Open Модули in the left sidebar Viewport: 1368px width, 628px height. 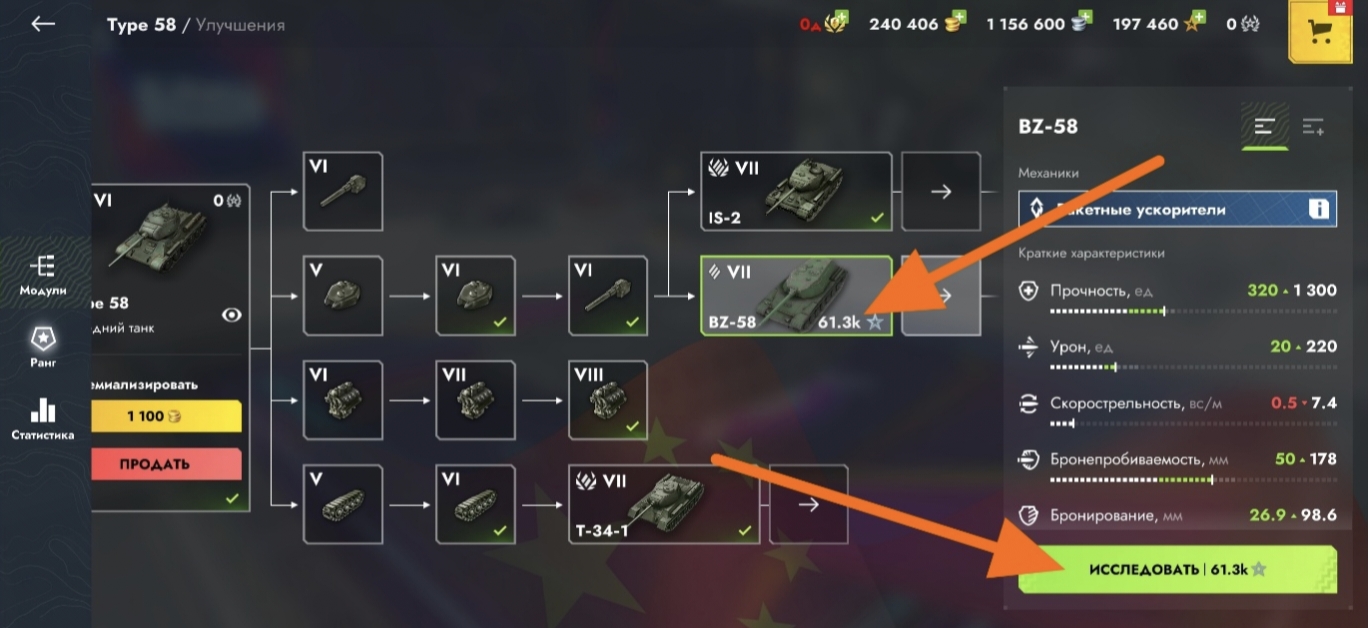[x=43, y=275]
